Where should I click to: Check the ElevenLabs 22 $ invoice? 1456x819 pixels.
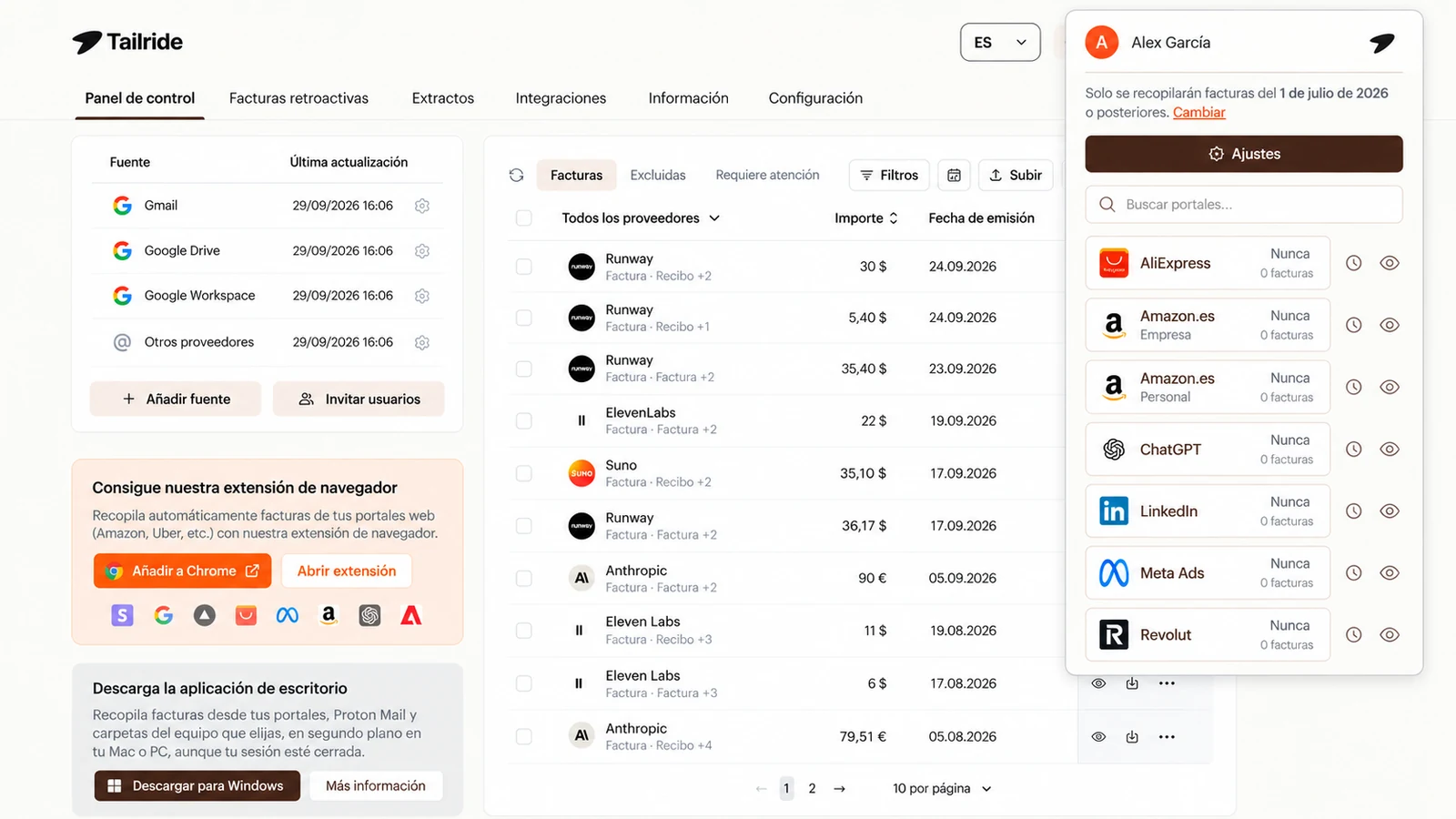(x=524, y=420)
